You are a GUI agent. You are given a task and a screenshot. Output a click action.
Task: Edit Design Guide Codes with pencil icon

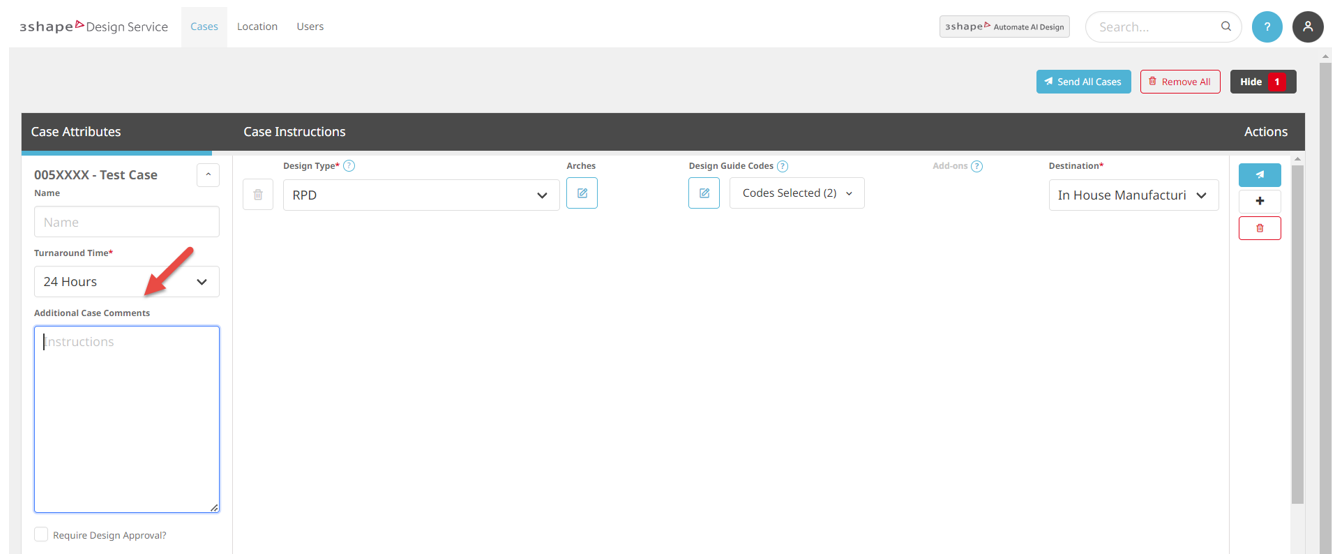click(704, 193)
